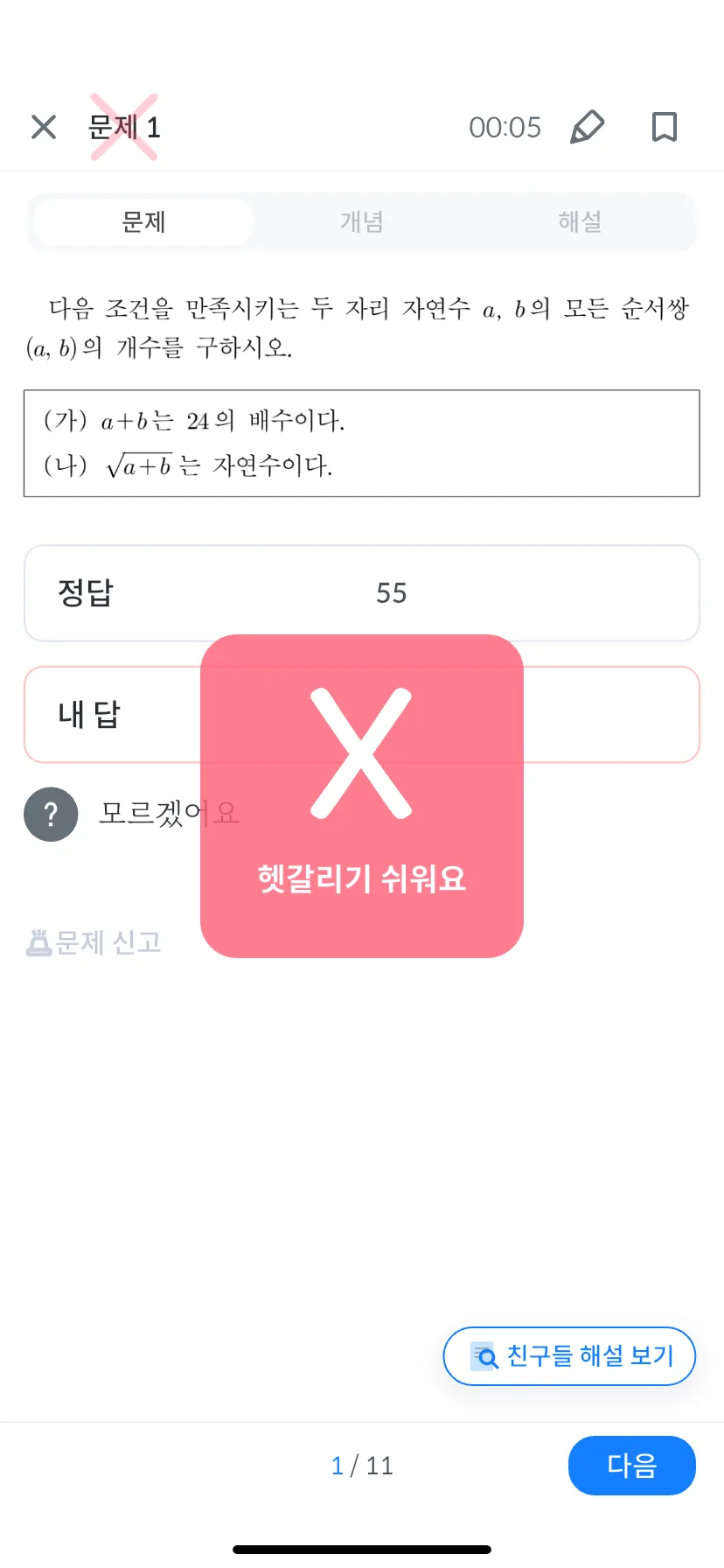Go to the next problem with 다음
The width and height of the screenshot is (724, 1568).
pos(631,1466)
